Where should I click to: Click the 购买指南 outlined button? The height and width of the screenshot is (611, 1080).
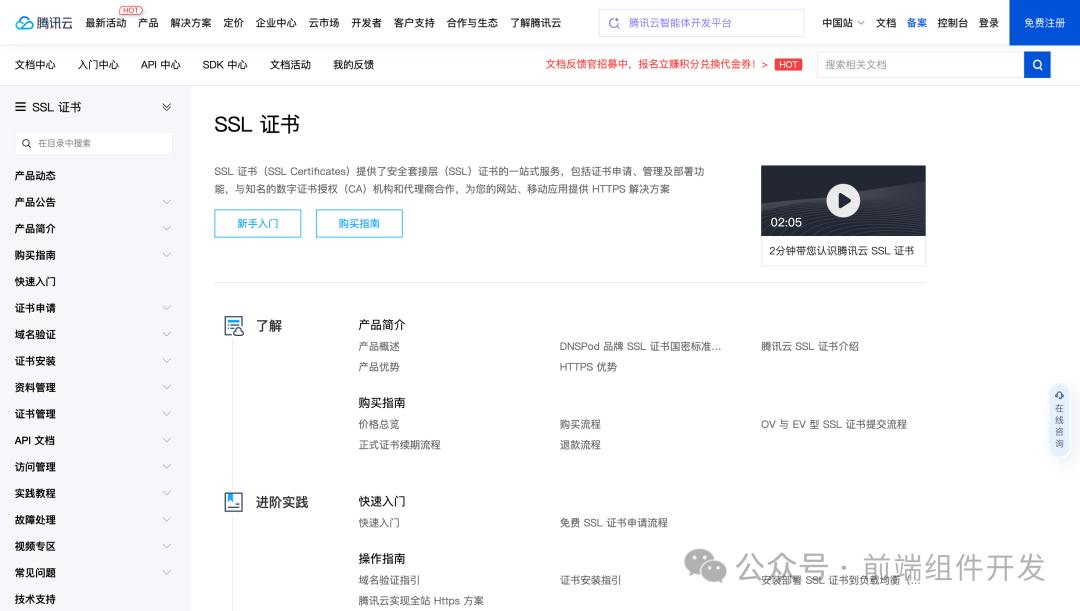(359, 223)
